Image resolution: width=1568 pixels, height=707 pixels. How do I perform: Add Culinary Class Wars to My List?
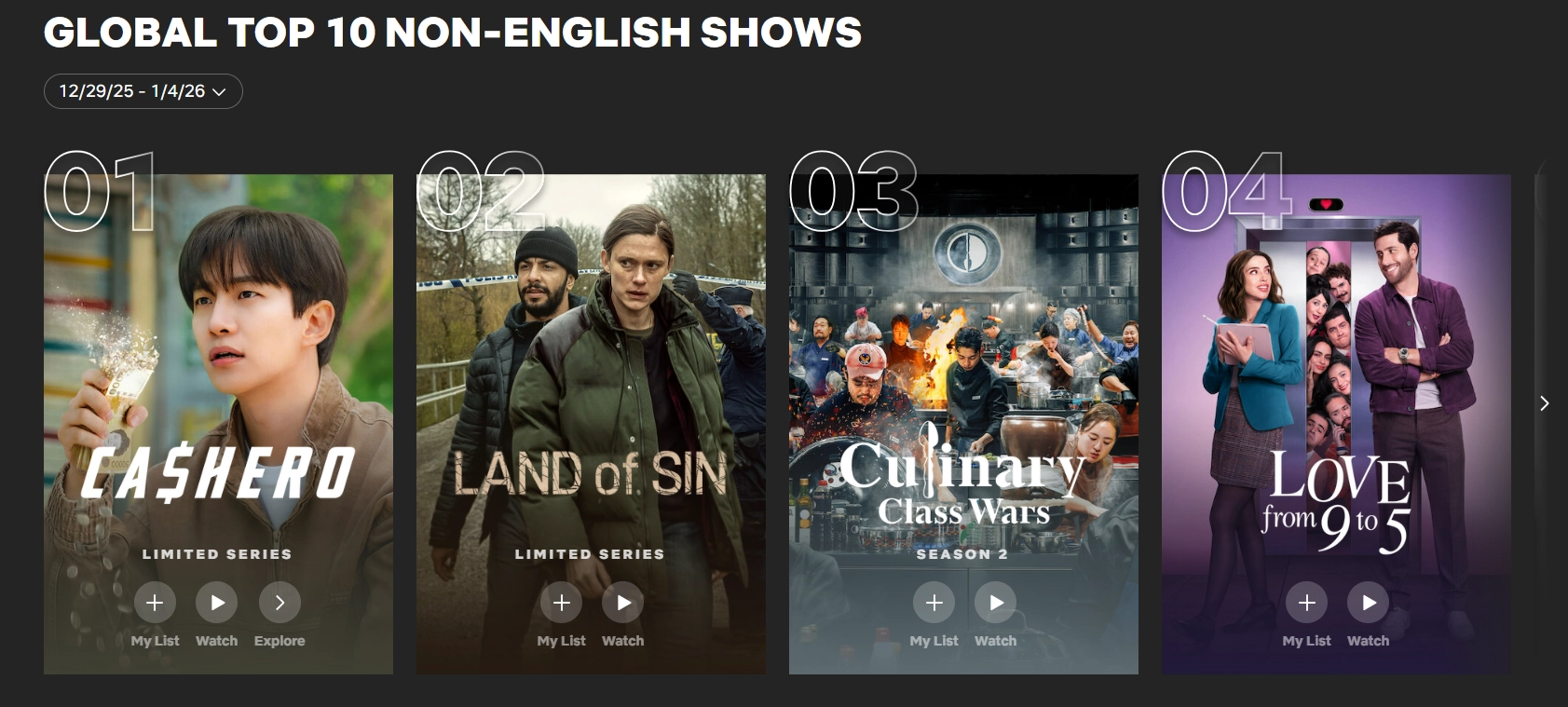(x=934, y=603)
